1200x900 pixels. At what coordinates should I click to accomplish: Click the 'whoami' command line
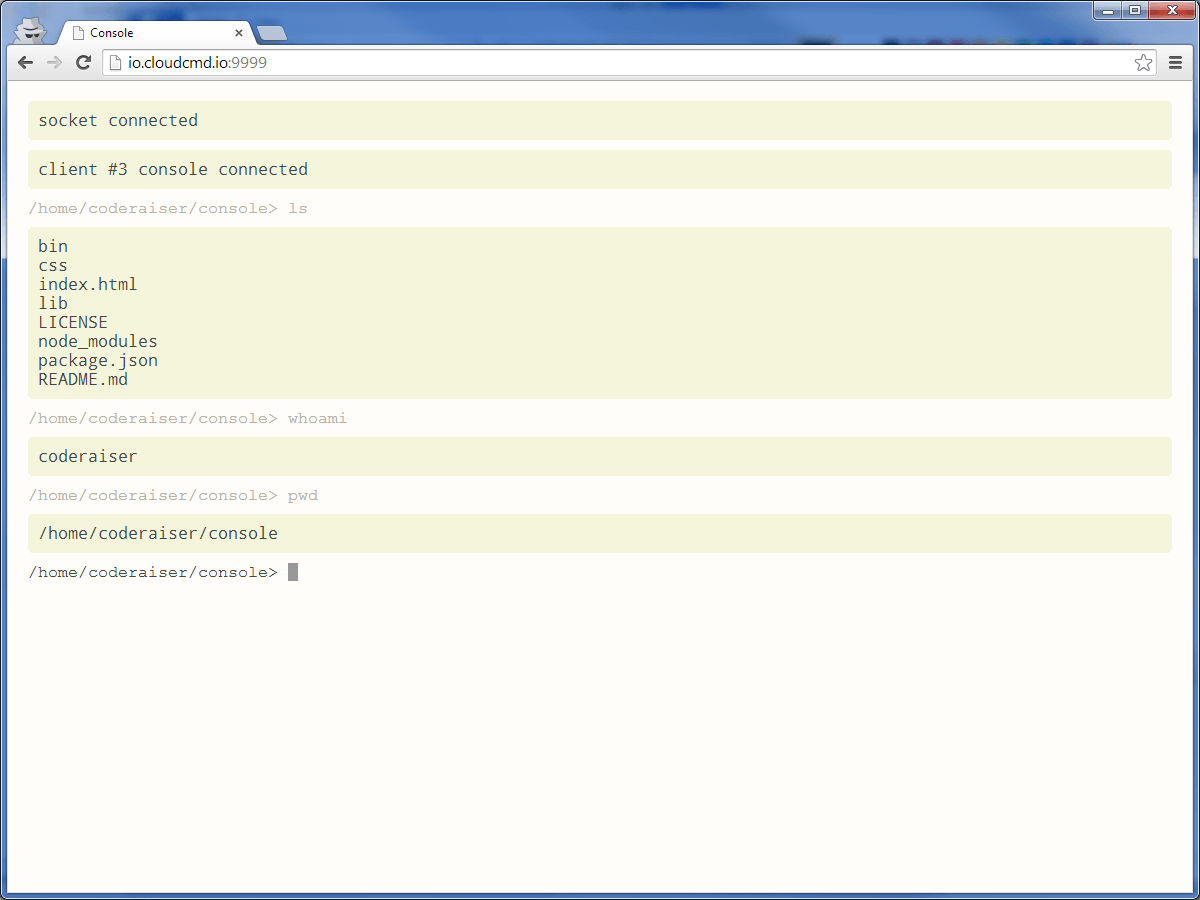pyautogui.click(x=188, y=418)
